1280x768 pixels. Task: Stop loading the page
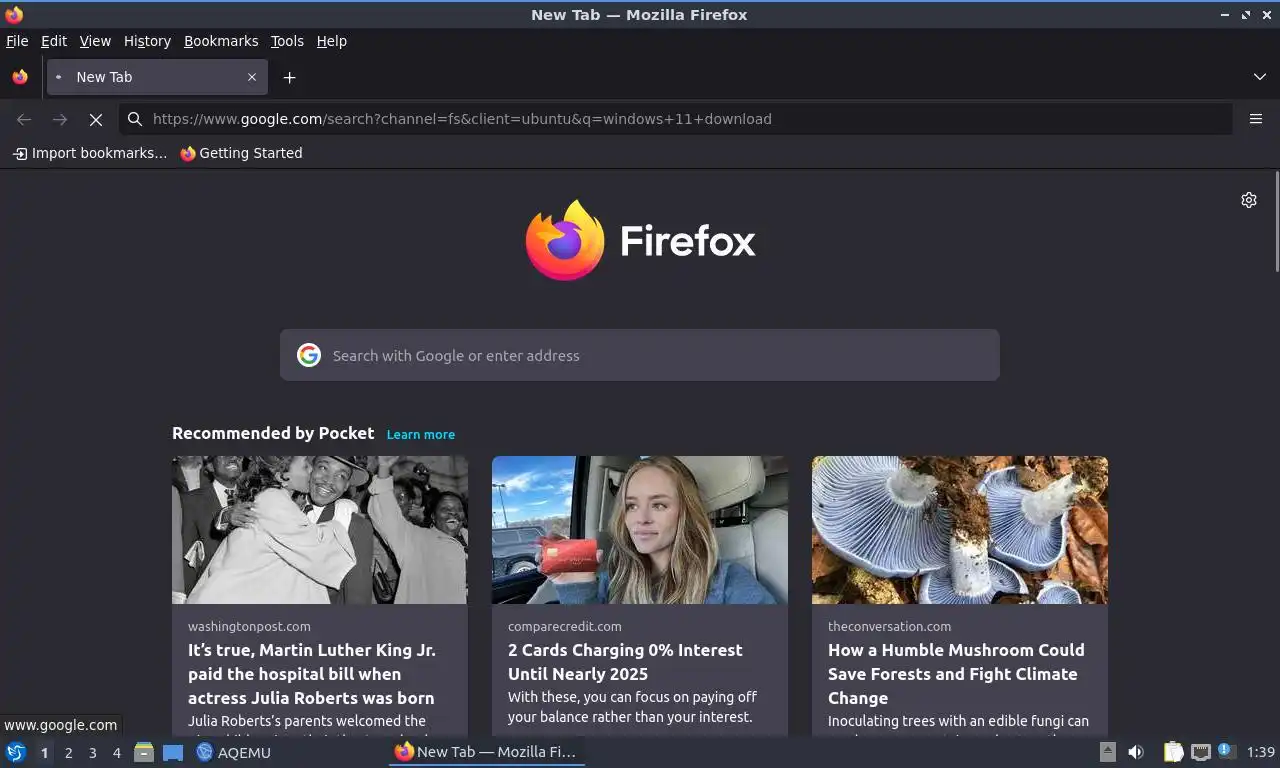pyautogui.click(x=96, y=119)
